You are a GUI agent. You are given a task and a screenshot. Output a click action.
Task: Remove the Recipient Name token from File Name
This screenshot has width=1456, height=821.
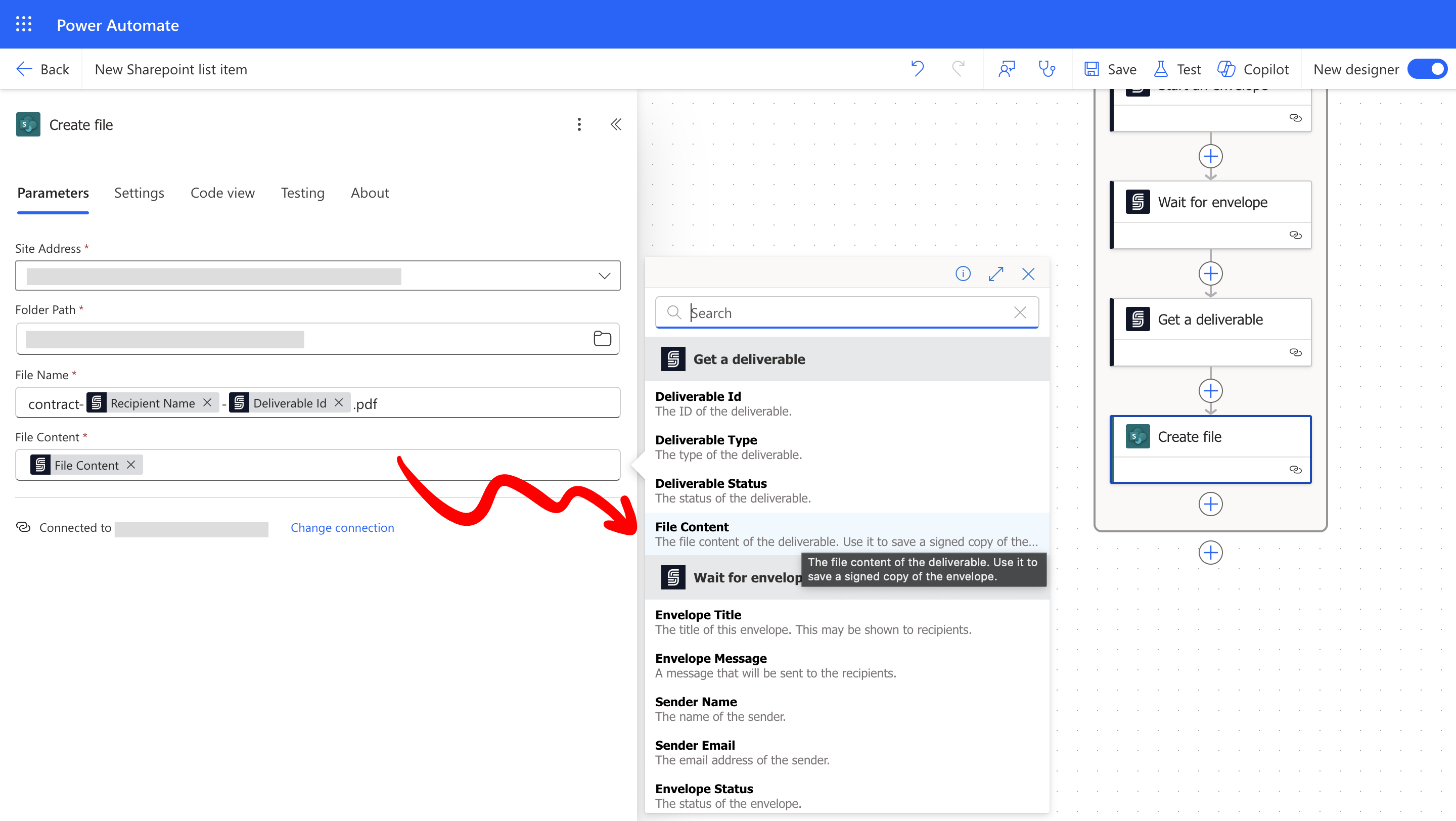pyautogui.click(x=207, y=402)
